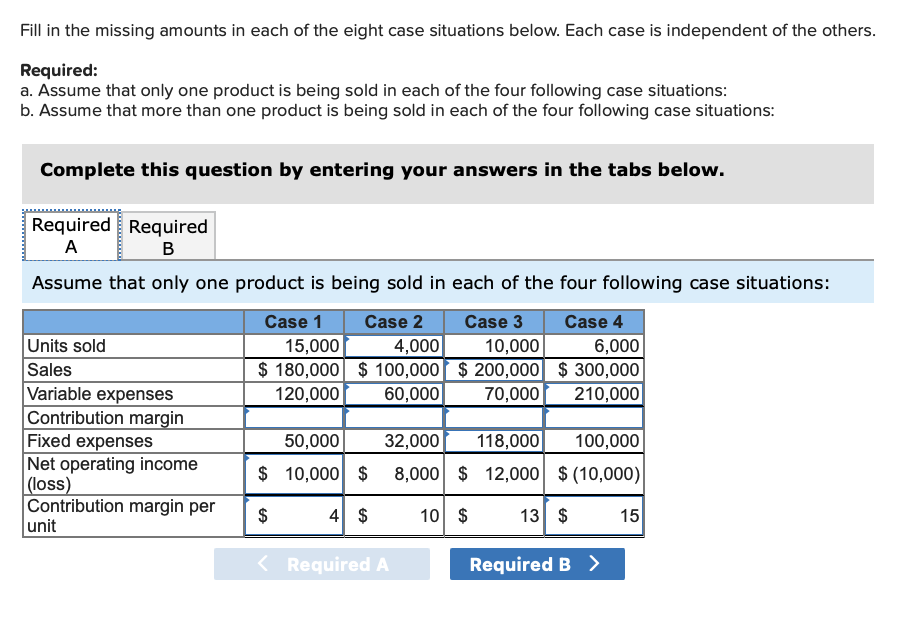Click the Required A back button
The width and height of the screenshot is (912, 628).
point(322,564)
